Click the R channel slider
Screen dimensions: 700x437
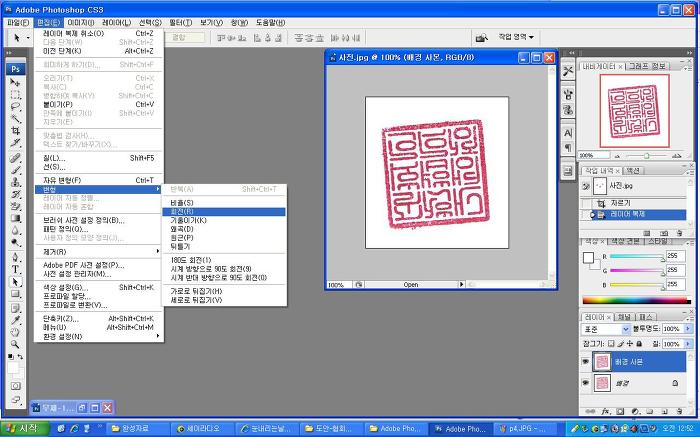638,256
